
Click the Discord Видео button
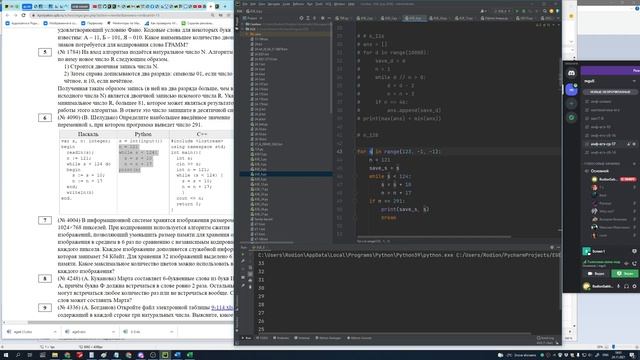(596, 273)
